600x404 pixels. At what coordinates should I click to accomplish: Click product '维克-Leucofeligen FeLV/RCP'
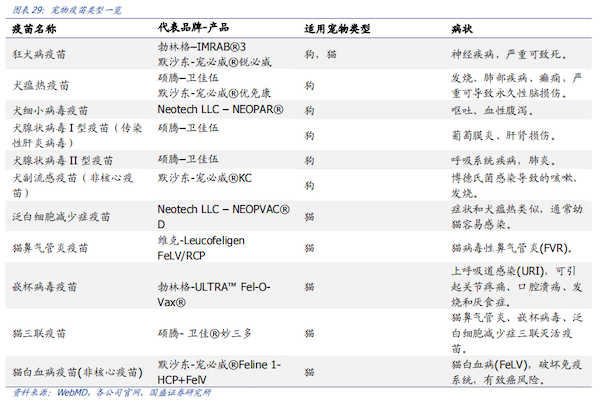pos(201,248)
